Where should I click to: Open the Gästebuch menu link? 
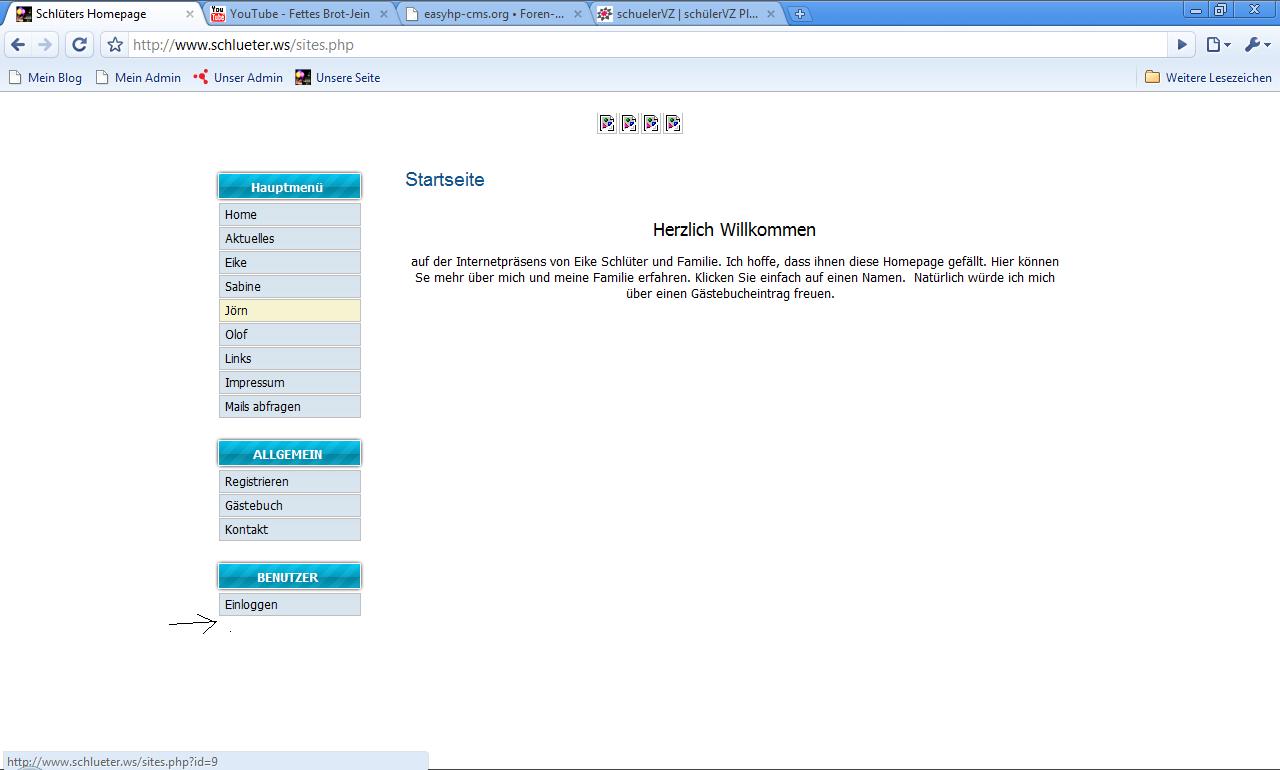(x=289, y=506)
